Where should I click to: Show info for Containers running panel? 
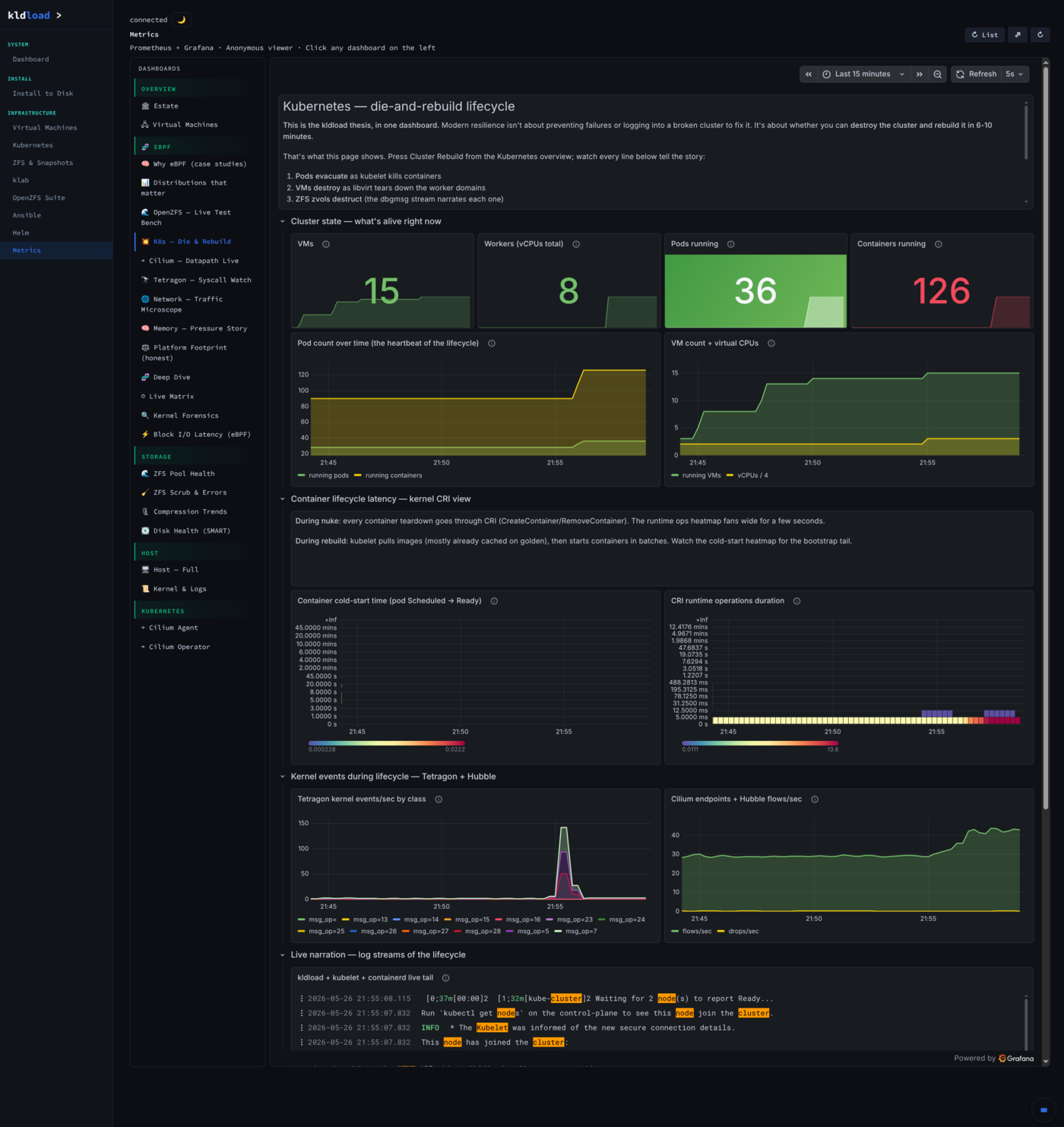[939, 244]
